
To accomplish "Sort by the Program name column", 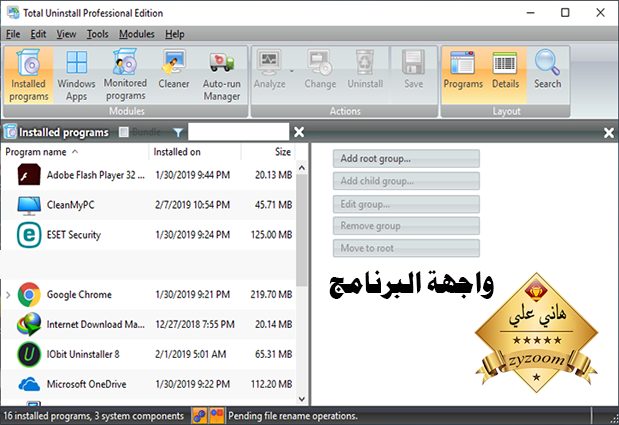I will click(75, 152).
